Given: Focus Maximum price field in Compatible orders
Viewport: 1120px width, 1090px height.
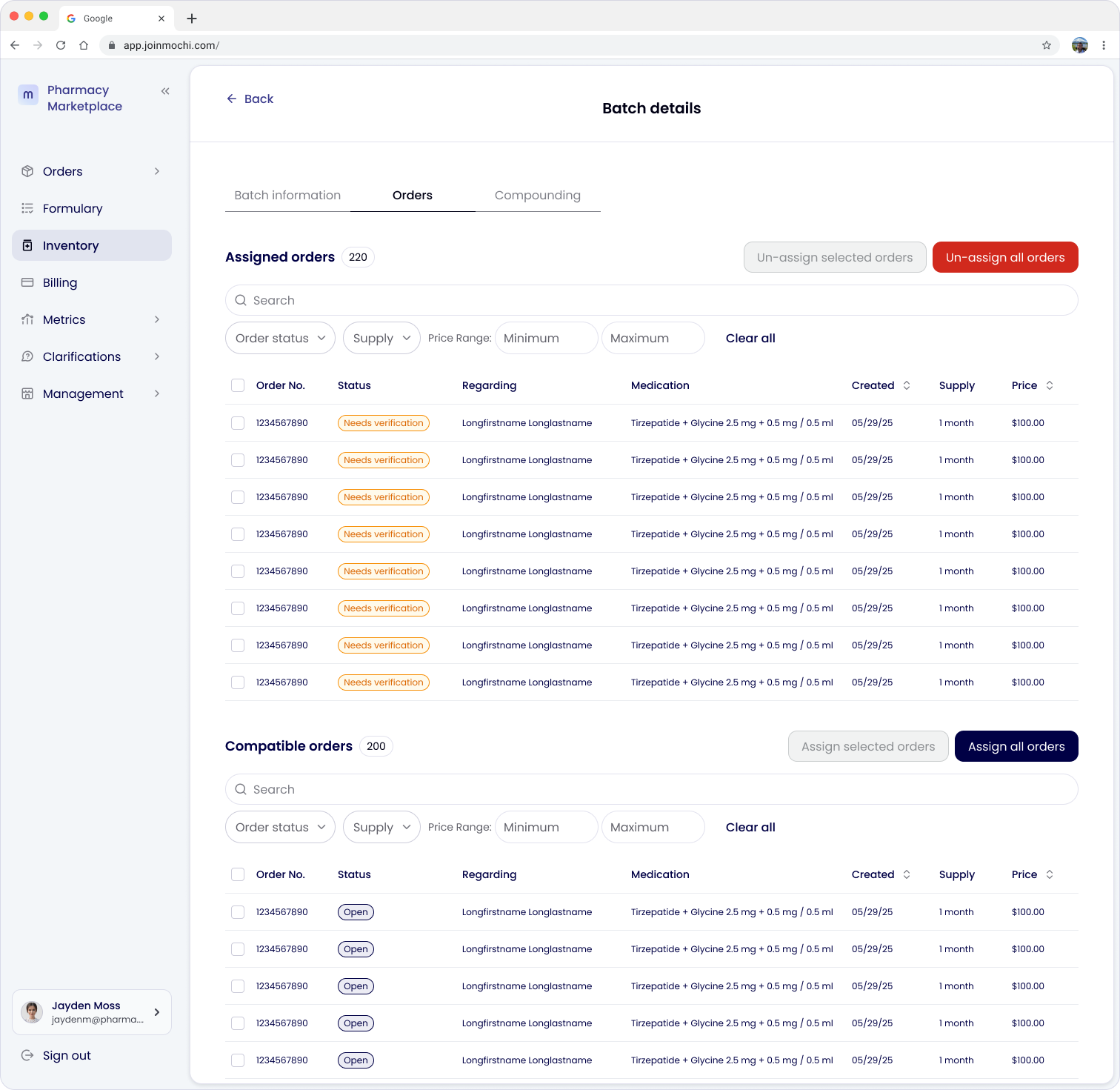Looking at the screenshot, I should click(x=653, y=827).
